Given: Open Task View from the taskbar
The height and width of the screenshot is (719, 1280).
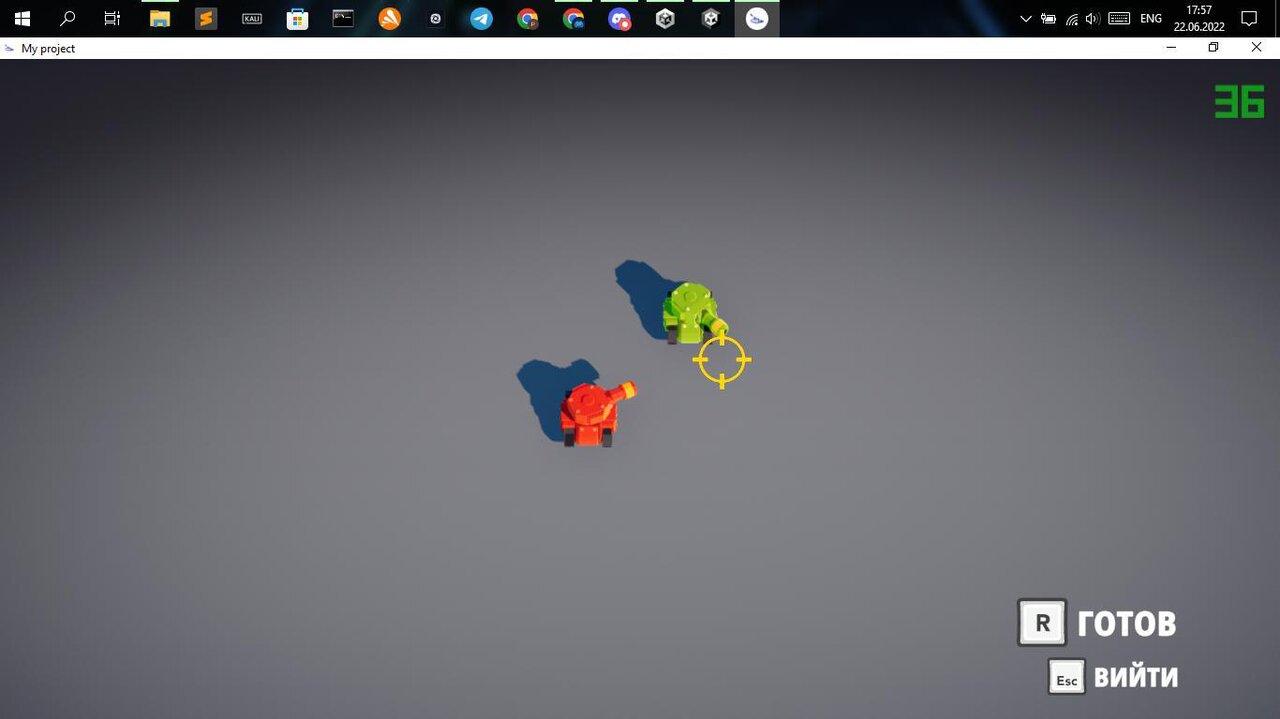Looking at the screenshot, I should [x=112, y=18].
